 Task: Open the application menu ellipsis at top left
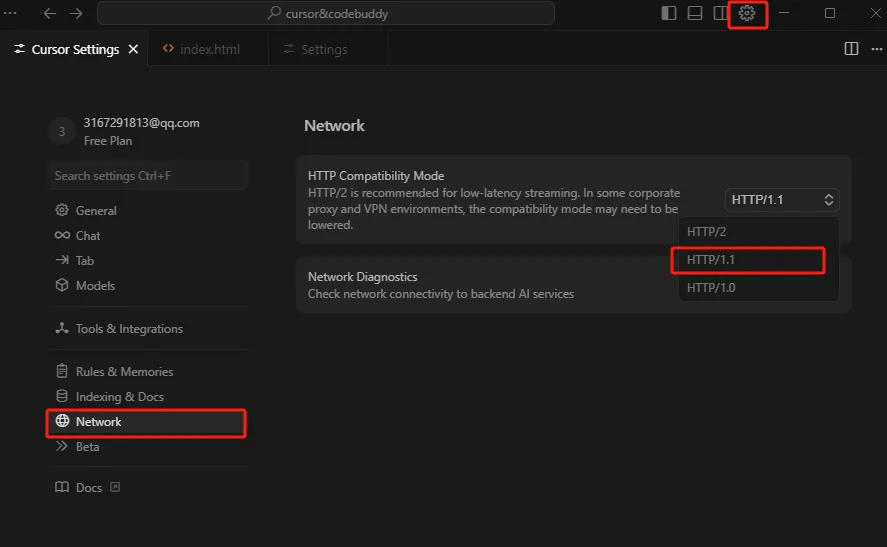10,12
